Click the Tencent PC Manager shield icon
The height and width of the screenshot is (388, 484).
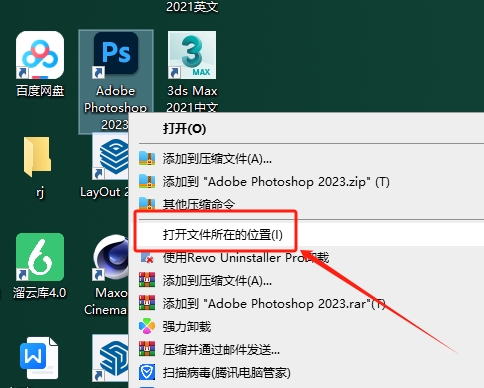(147, 372)
